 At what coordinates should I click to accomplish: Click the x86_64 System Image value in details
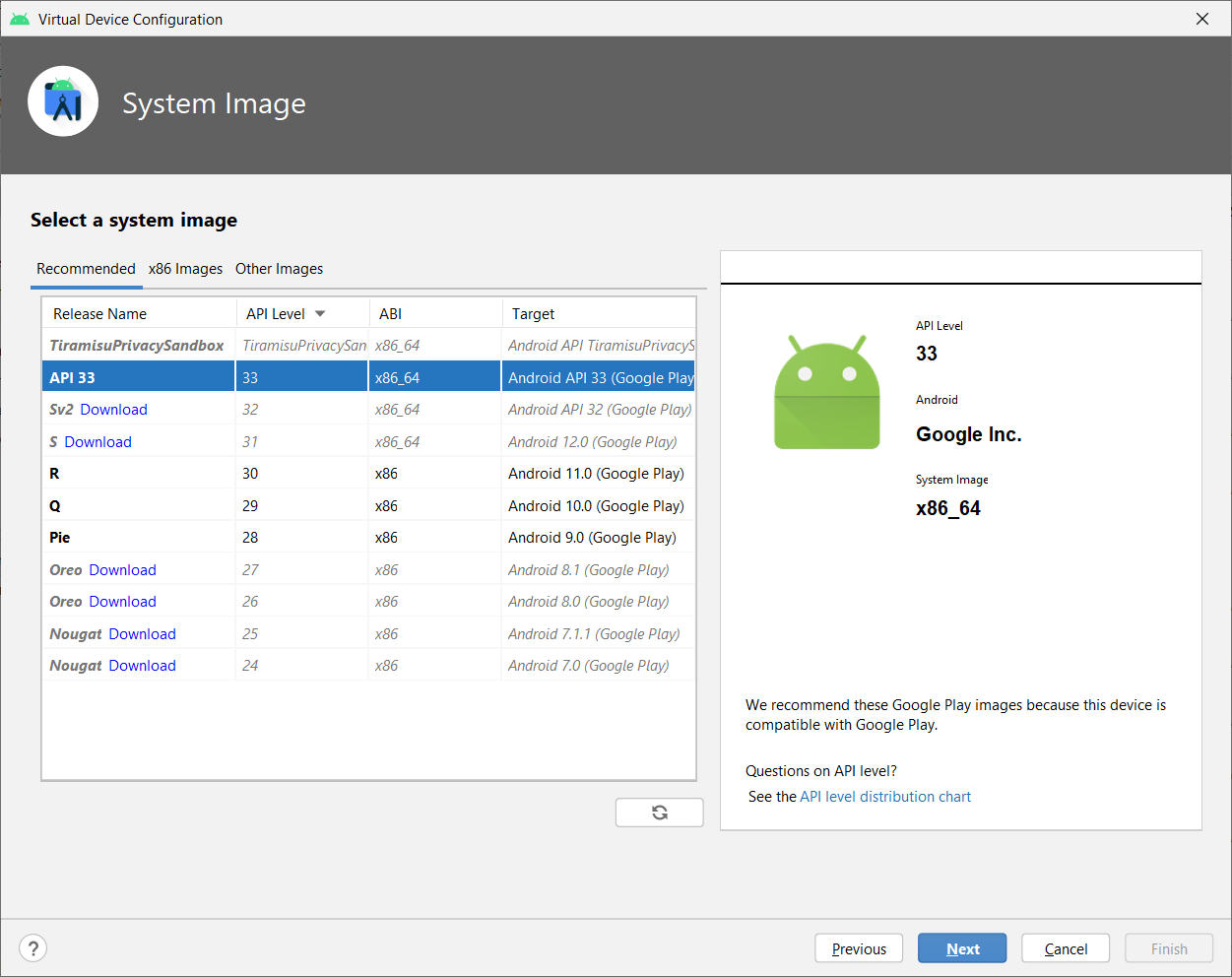948,508
